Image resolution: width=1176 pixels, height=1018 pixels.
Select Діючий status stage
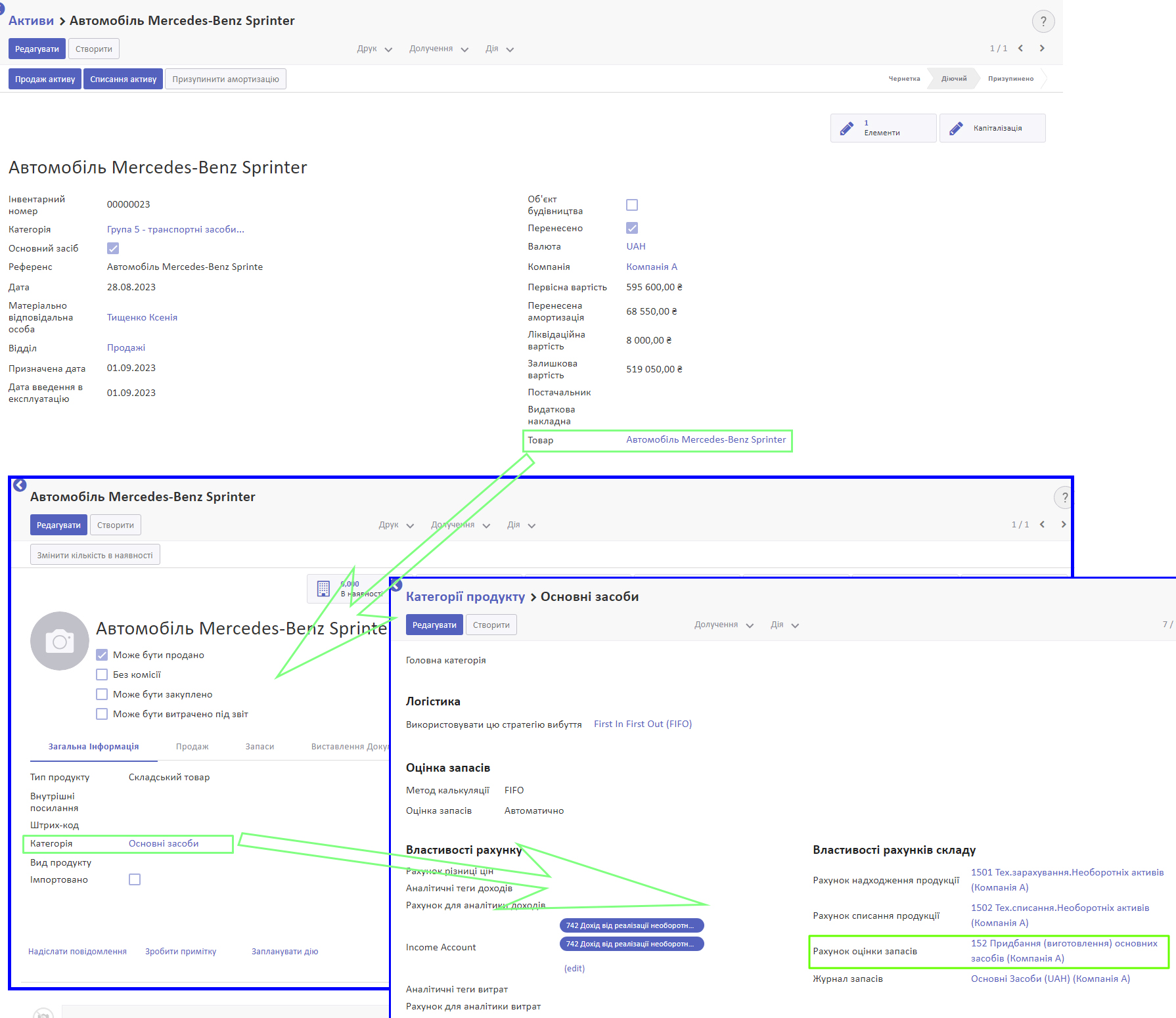[954, 79]
